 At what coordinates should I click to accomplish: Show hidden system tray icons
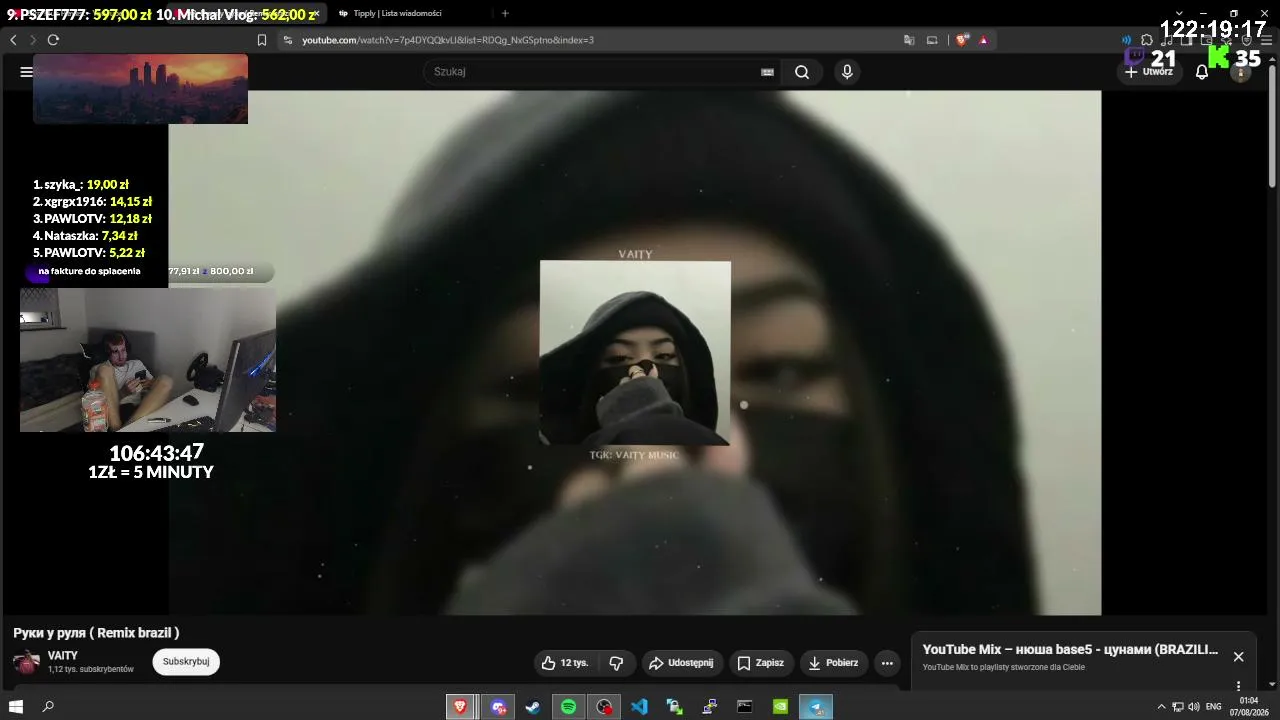pyautogui.click(x=1161, y=707)
